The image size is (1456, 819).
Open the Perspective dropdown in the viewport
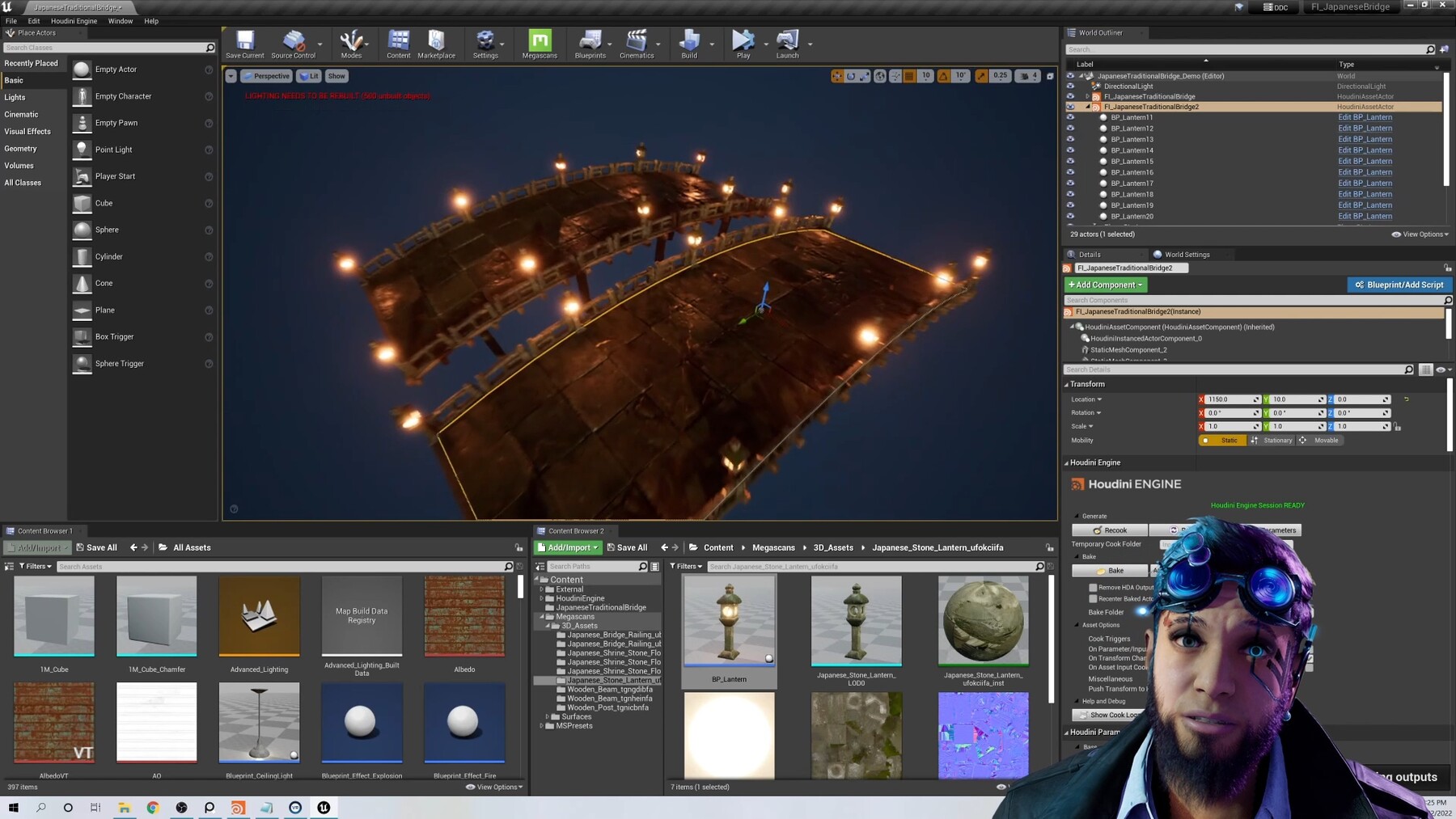(267, 75)
